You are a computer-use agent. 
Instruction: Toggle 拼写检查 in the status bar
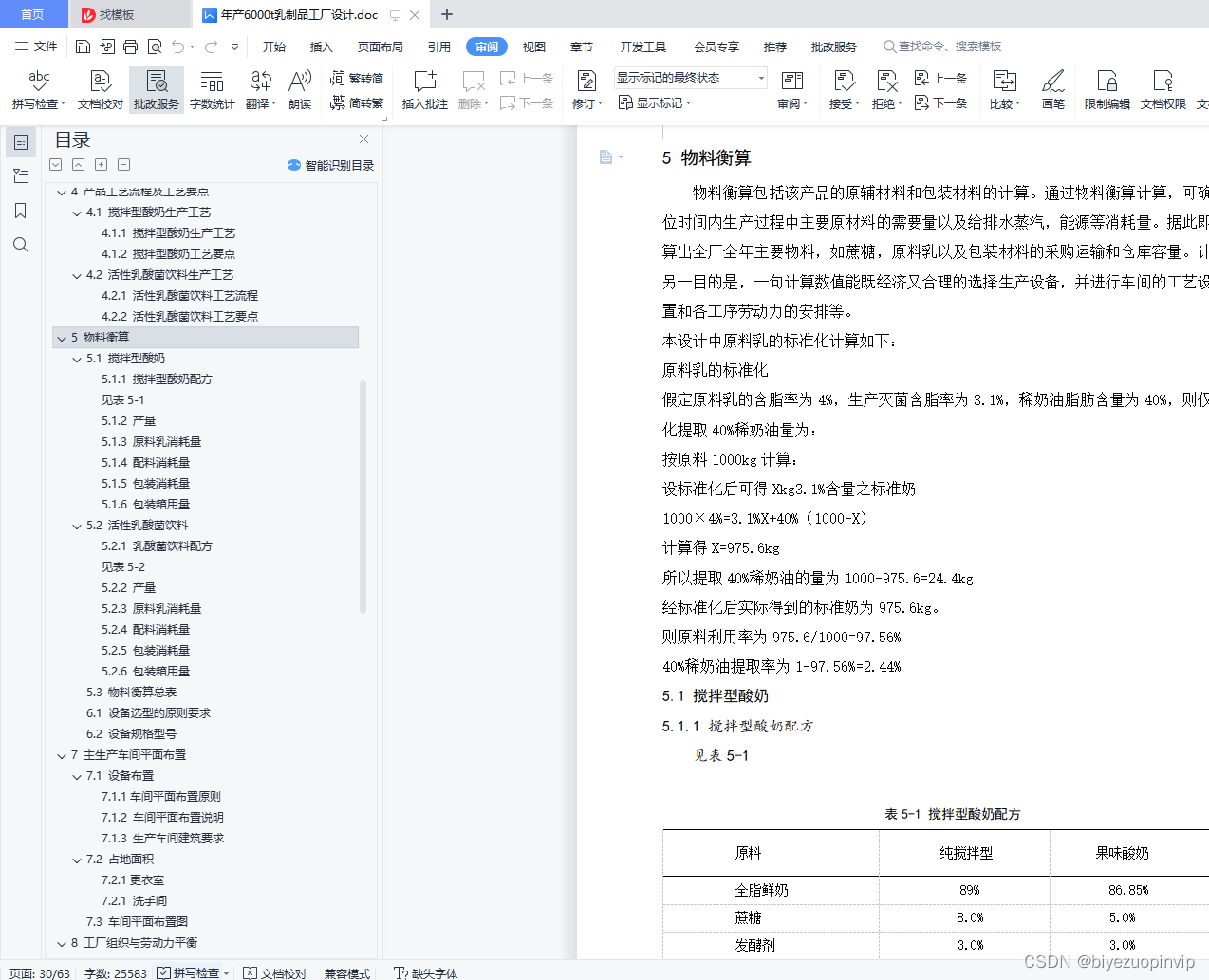click(x=194, y=972)
